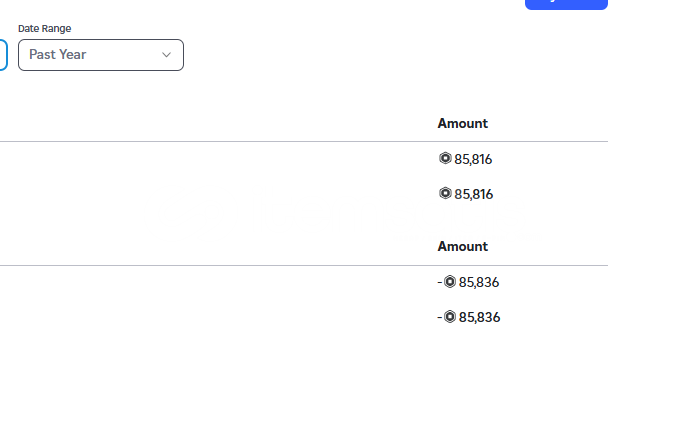Focus the partially visible field left of Date Range

(x=3, y=55)
